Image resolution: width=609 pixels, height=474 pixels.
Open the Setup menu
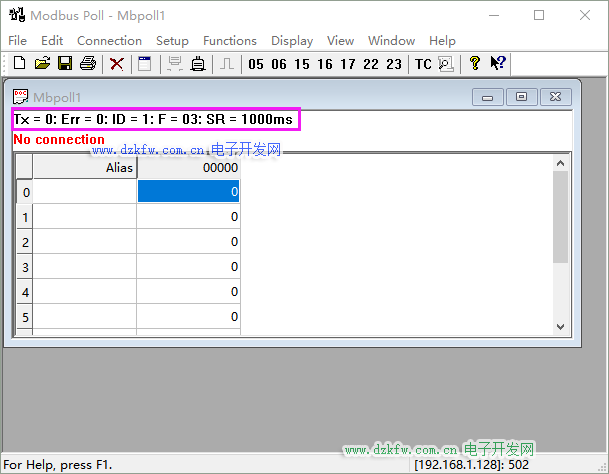tap(172, 41)
